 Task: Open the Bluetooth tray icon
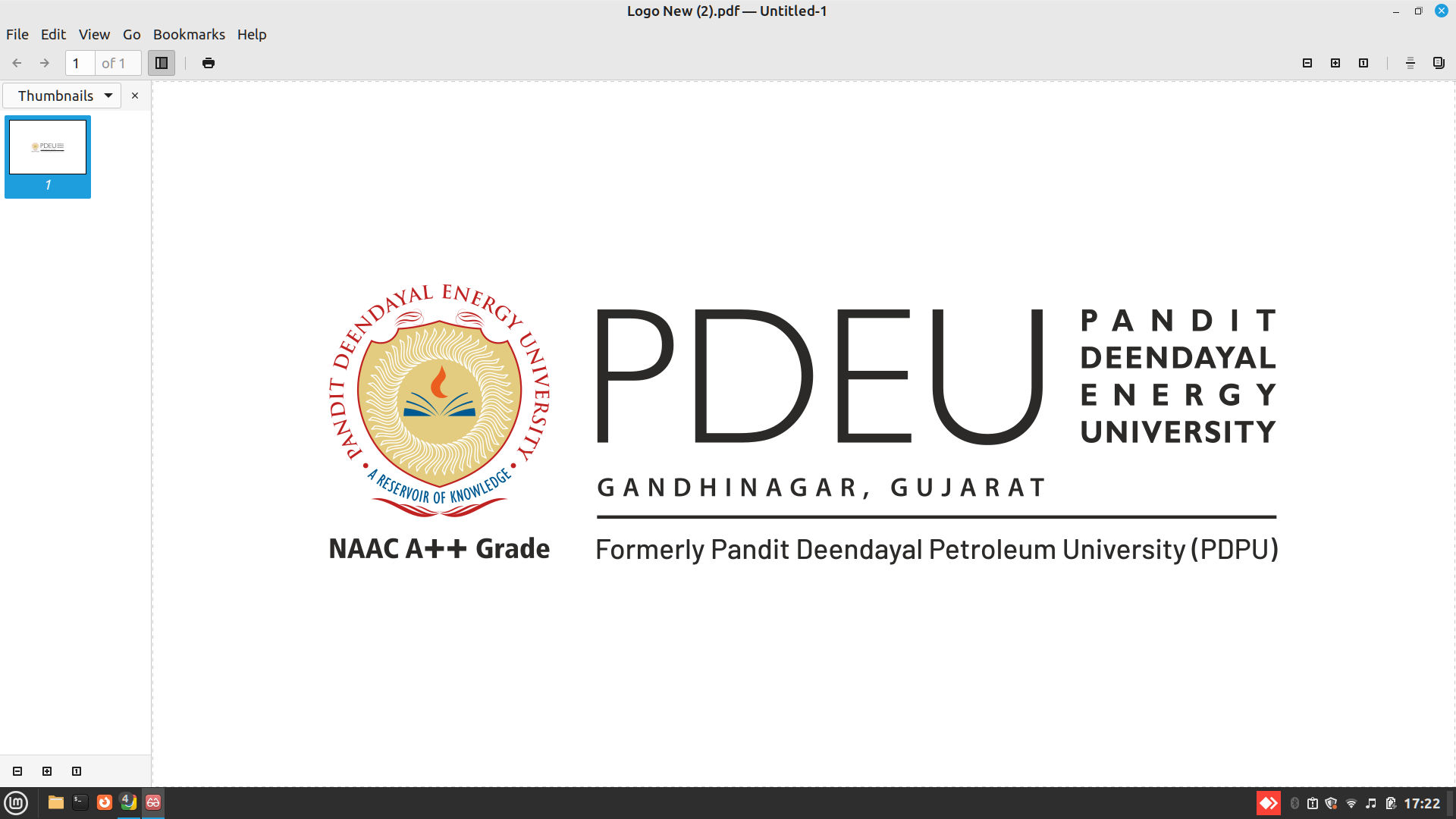click(1294, 803)
